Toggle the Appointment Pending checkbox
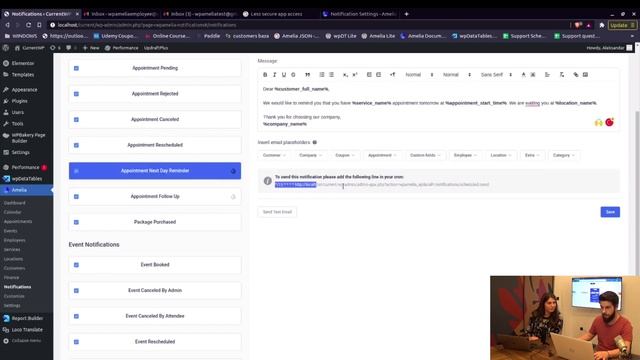The height and width of the screenshot is (360, 640). click(x=76, y=68)
